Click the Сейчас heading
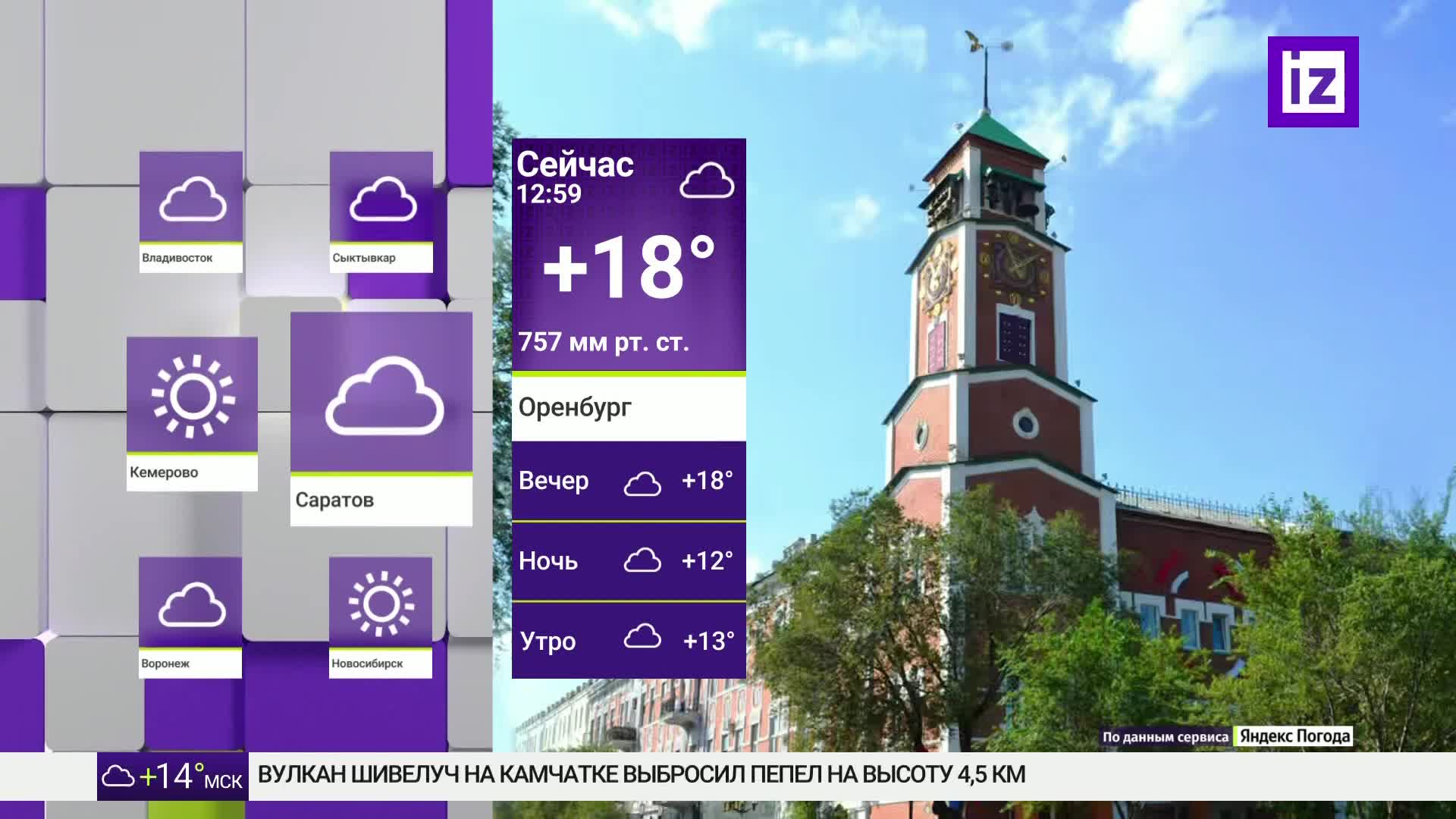This screenshot has width=1456, height=819. [575, 165]
